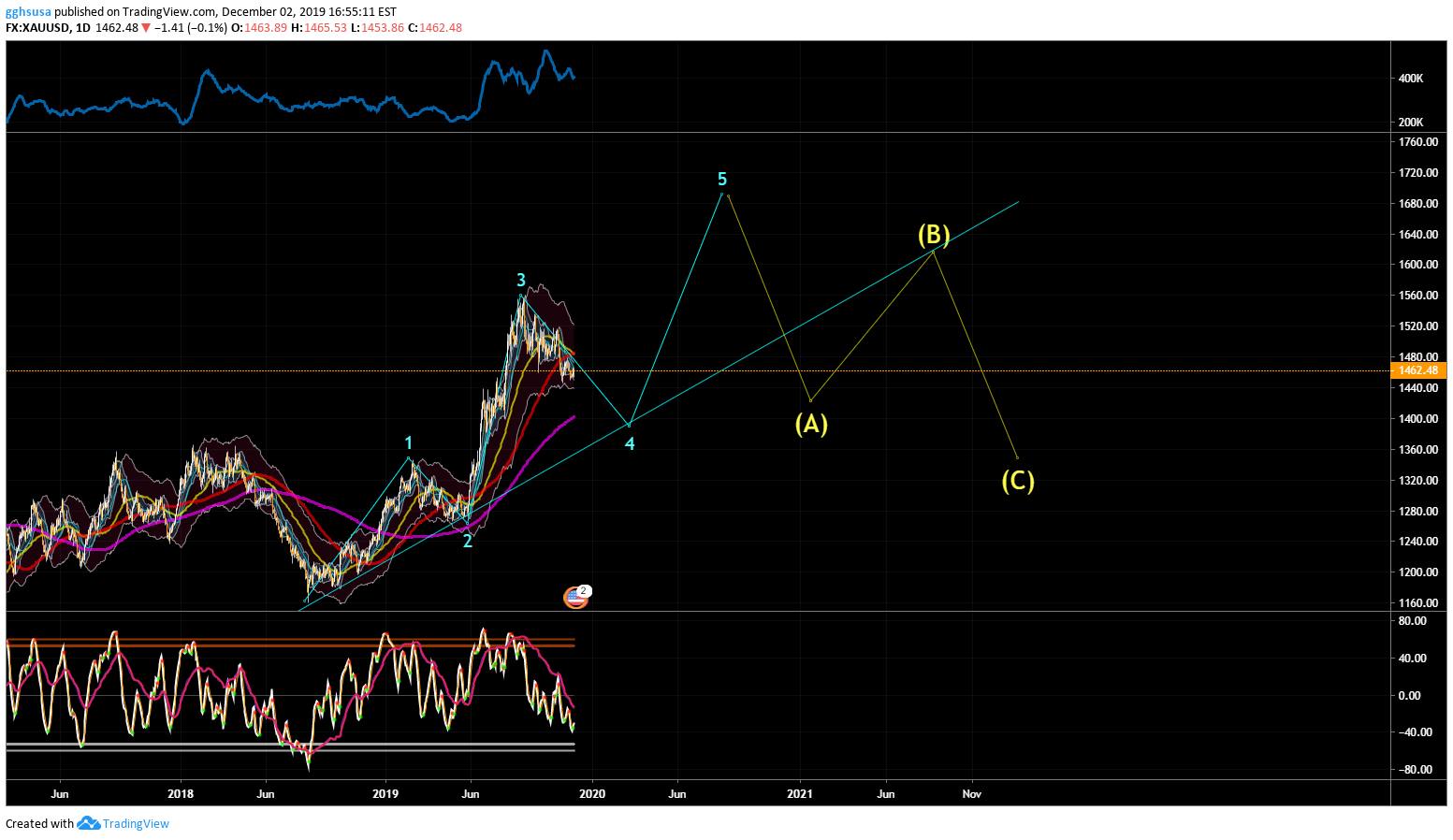Screen dimensions: 1453x840
Task: Click the close value after C:
Action: coord(441,28)
